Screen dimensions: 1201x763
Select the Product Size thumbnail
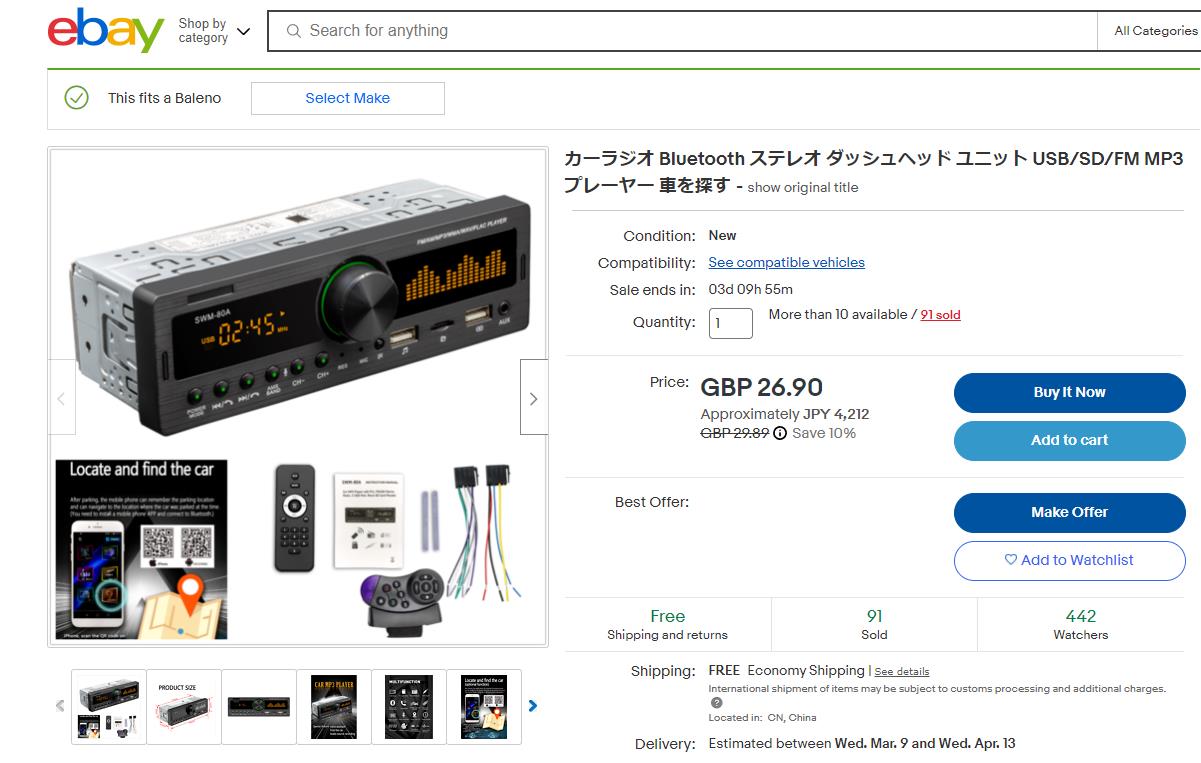click(x=184, y=707)
